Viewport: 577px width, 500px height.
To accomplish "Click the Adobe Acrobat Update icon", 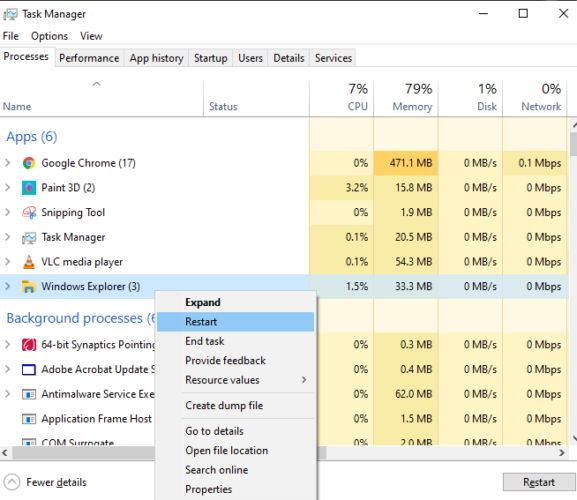I will [29, 369].
